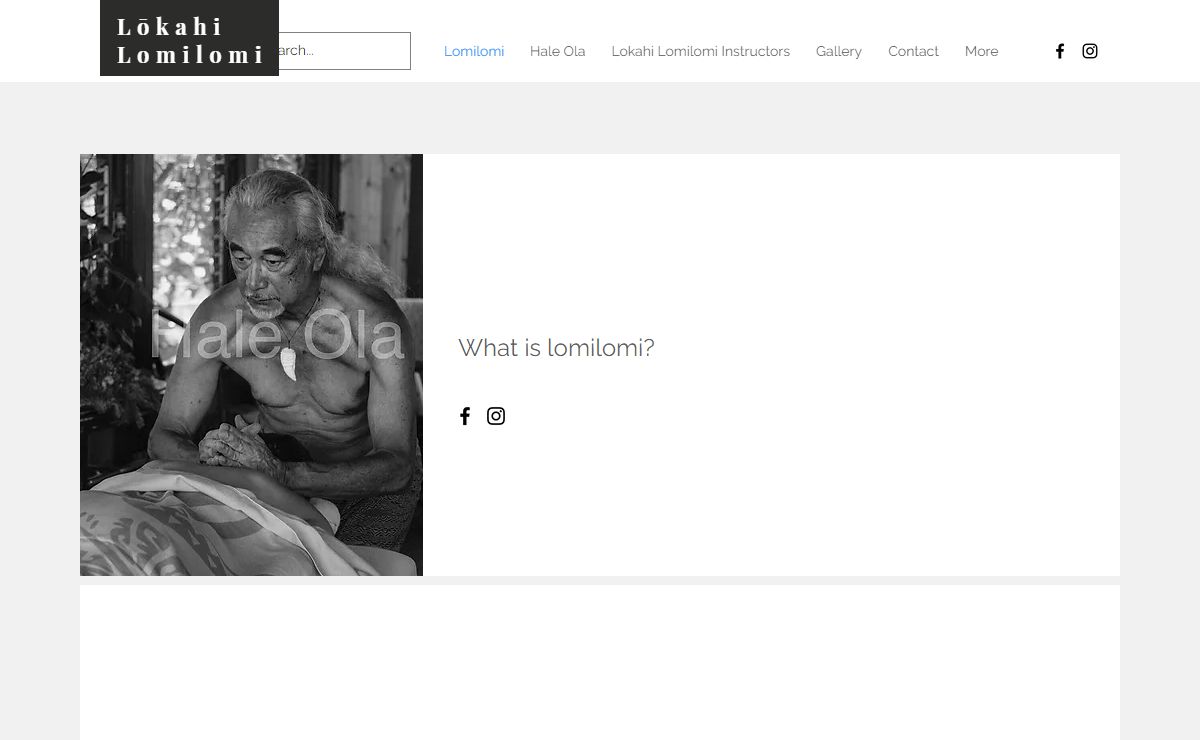Click the empty white panel below the card

tap(600, 662)
